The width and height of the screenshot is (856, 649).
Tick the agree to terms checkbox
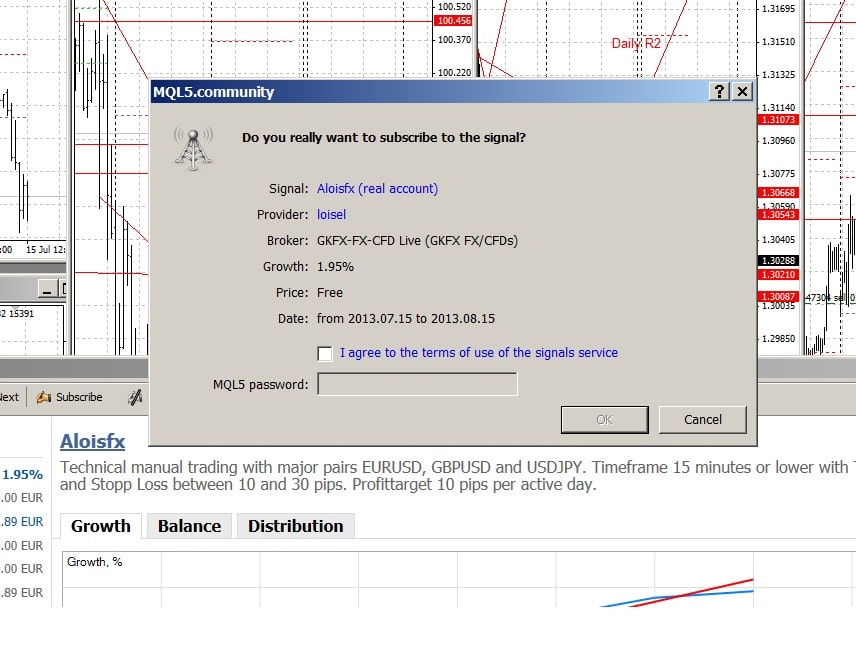point(324,353)
